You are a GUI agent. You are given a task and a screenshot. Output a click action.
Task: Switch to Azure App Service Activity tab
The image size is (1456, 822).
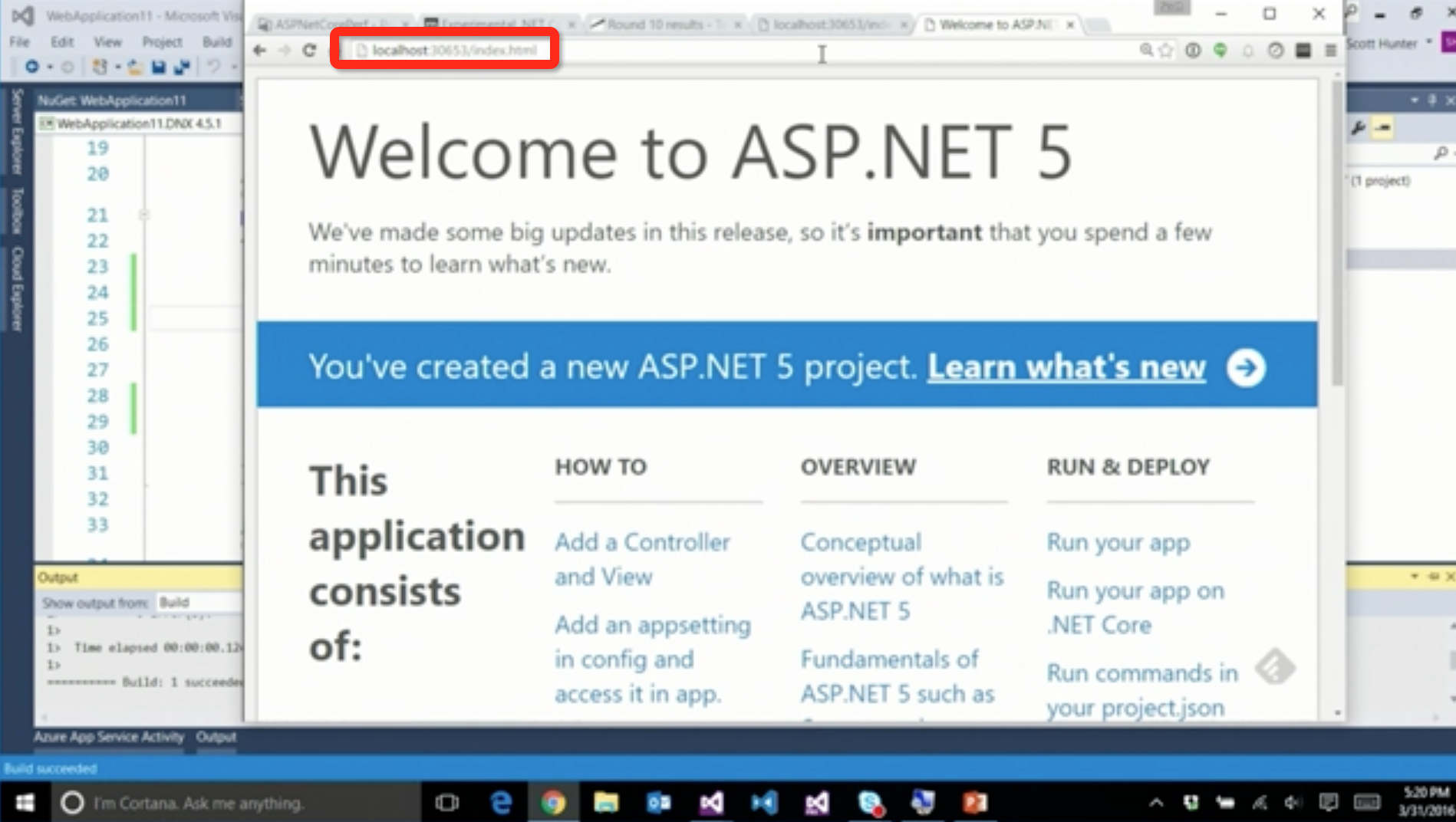pos(109,737)
